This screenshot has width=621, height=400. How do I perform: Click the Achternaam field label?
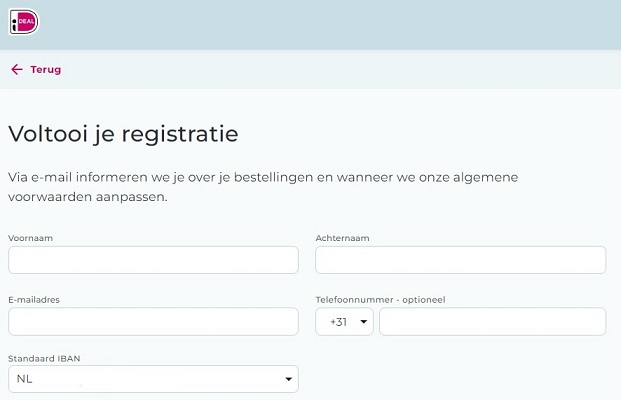tap(343, 238)
